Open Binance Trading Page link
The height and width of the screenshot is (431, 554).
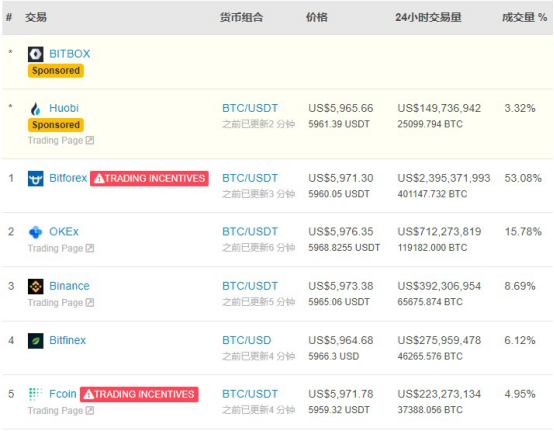click(x=61, y=303)
